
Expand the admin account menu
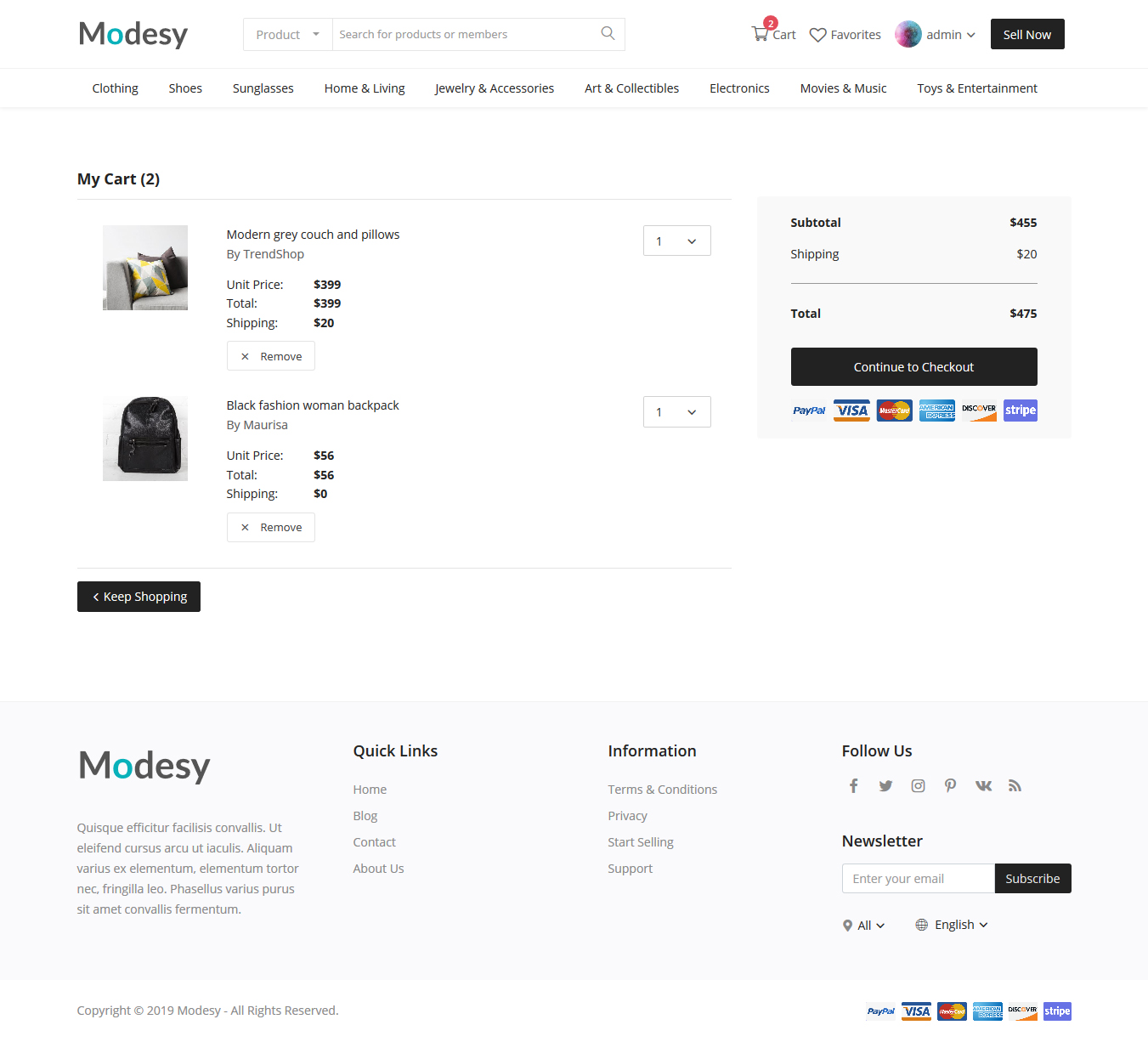pyautogui.click(x=936, y=34)
